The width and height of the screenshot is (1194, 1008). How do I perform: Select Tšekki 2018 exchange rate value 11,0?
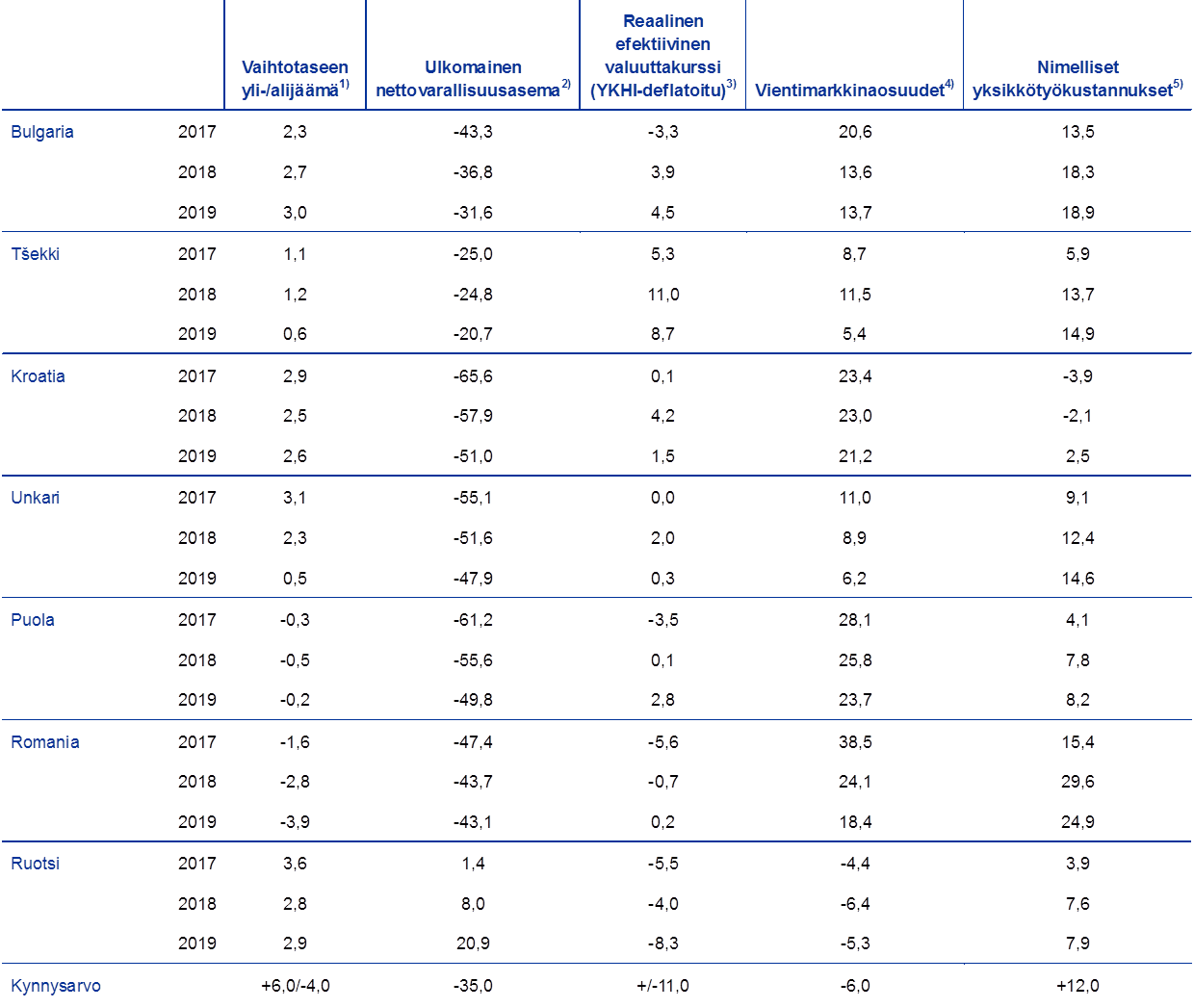click(x=662, y=295)
